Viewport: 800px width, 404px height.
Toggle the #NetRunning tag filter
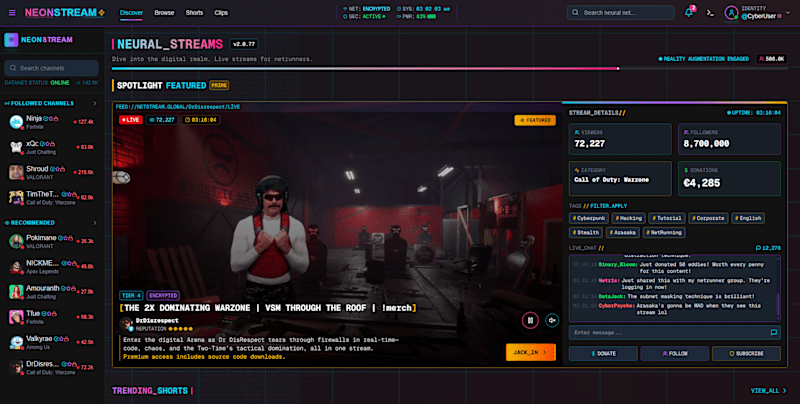pyautogui.click(x=664, y=233)
